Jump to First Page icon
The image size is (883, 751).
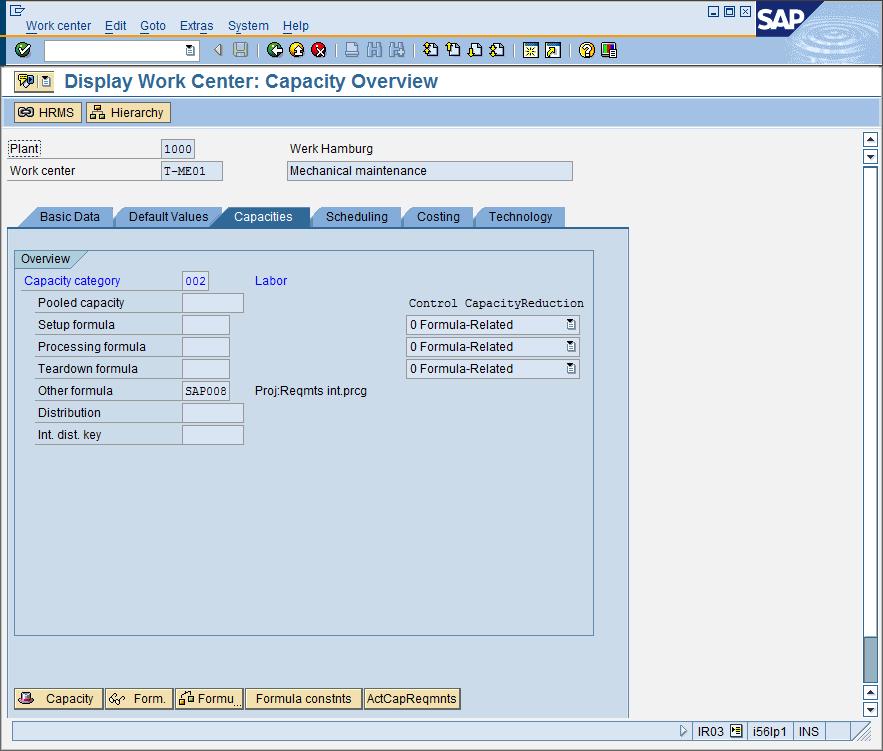[x=430, y=50]
